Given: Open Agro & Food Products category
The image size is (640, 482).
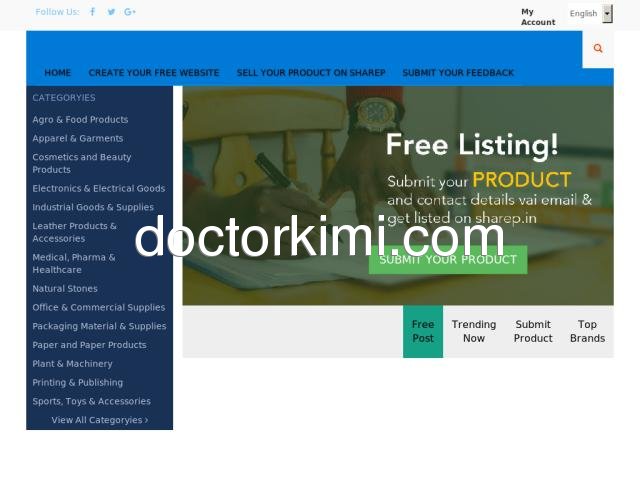Looking at the screenshot, I should 80,120.
